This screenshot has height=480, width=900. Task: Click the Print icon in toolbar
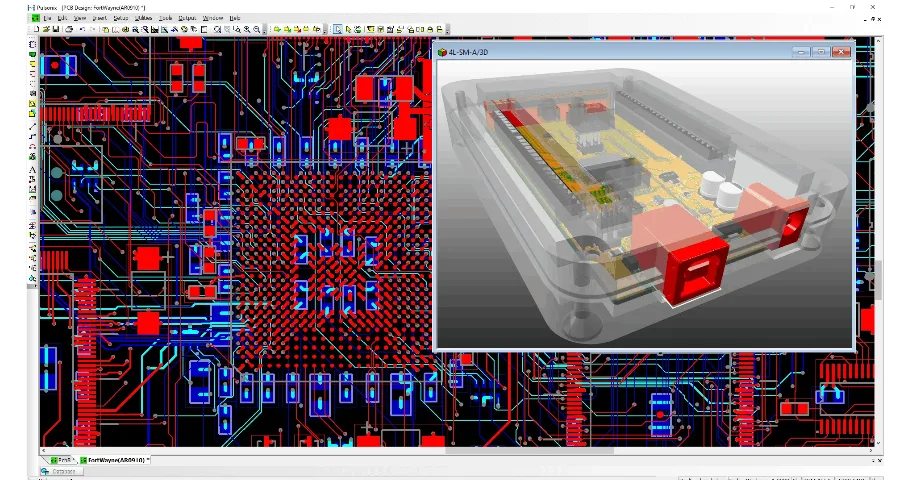tap(69, 29)
